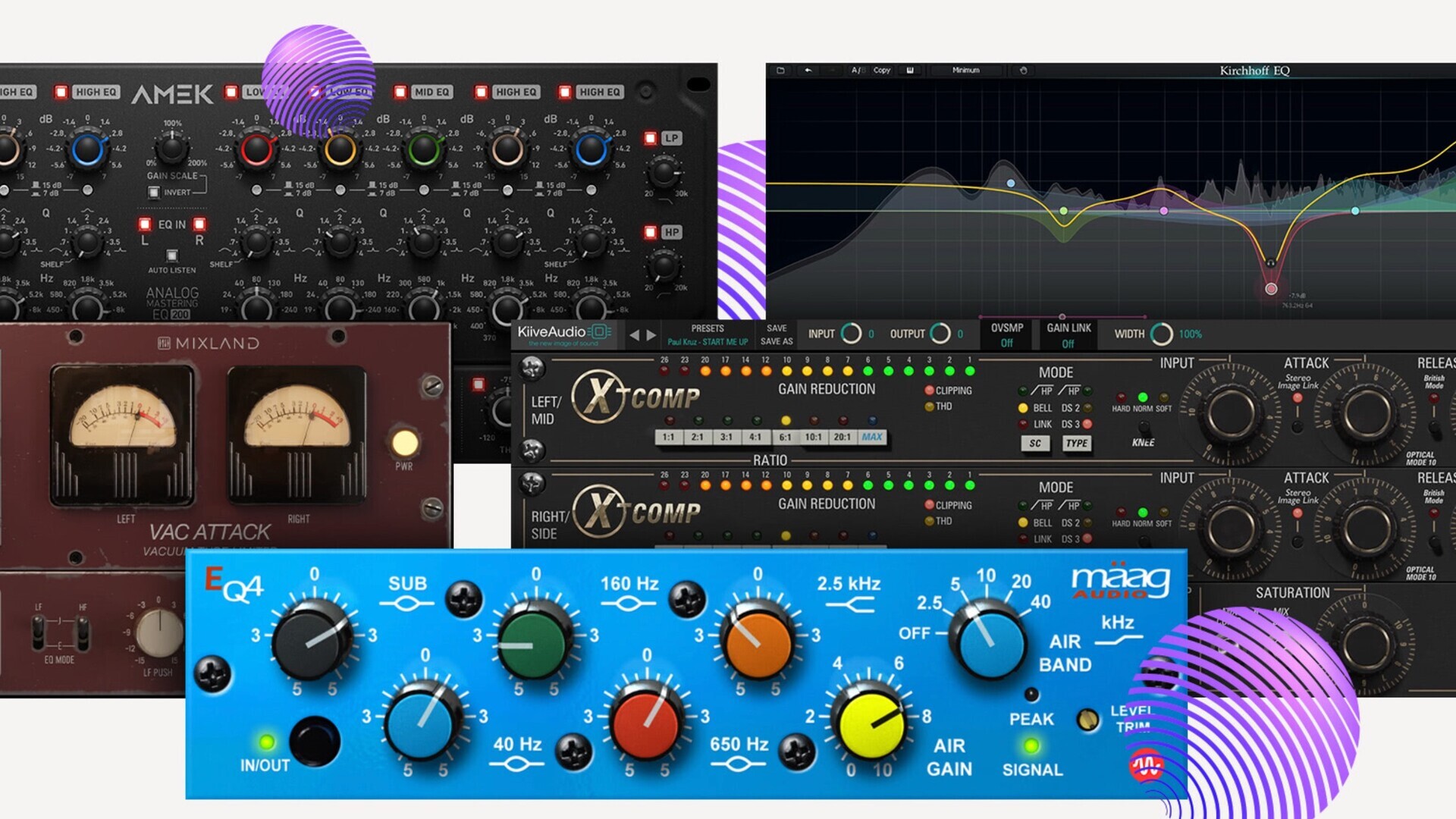
Task: Click the Plugin Alliance logo on EQ4
Action: (1147, 765)
